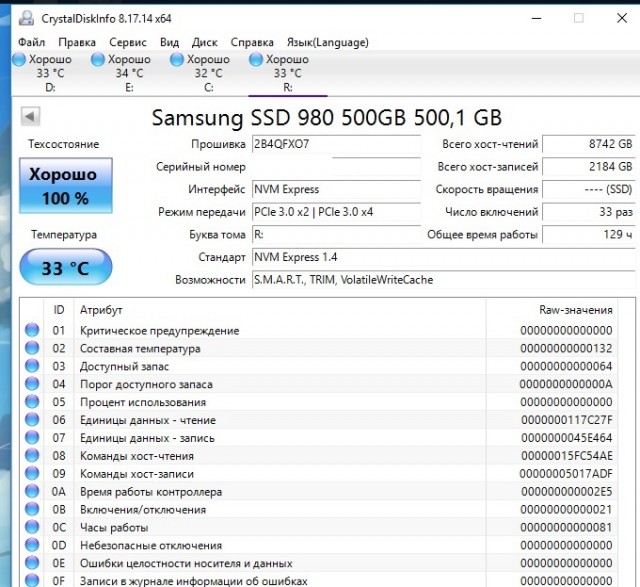Click status icon of row 0E Ошибки целостности
The height and width of the screenshot is (587, 640).
[32, 563]
